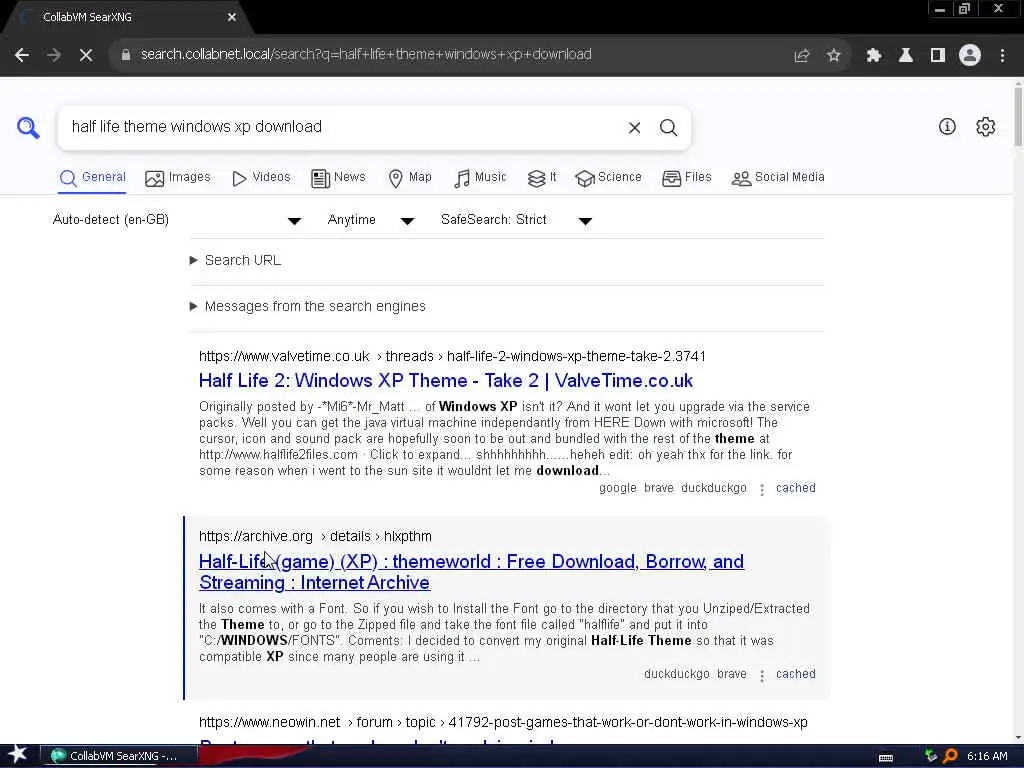Image resolution: width=1024 pixels, height=768 pixels.
Task: Click the neowin.net forum result URL
Action: pos(504,723)
